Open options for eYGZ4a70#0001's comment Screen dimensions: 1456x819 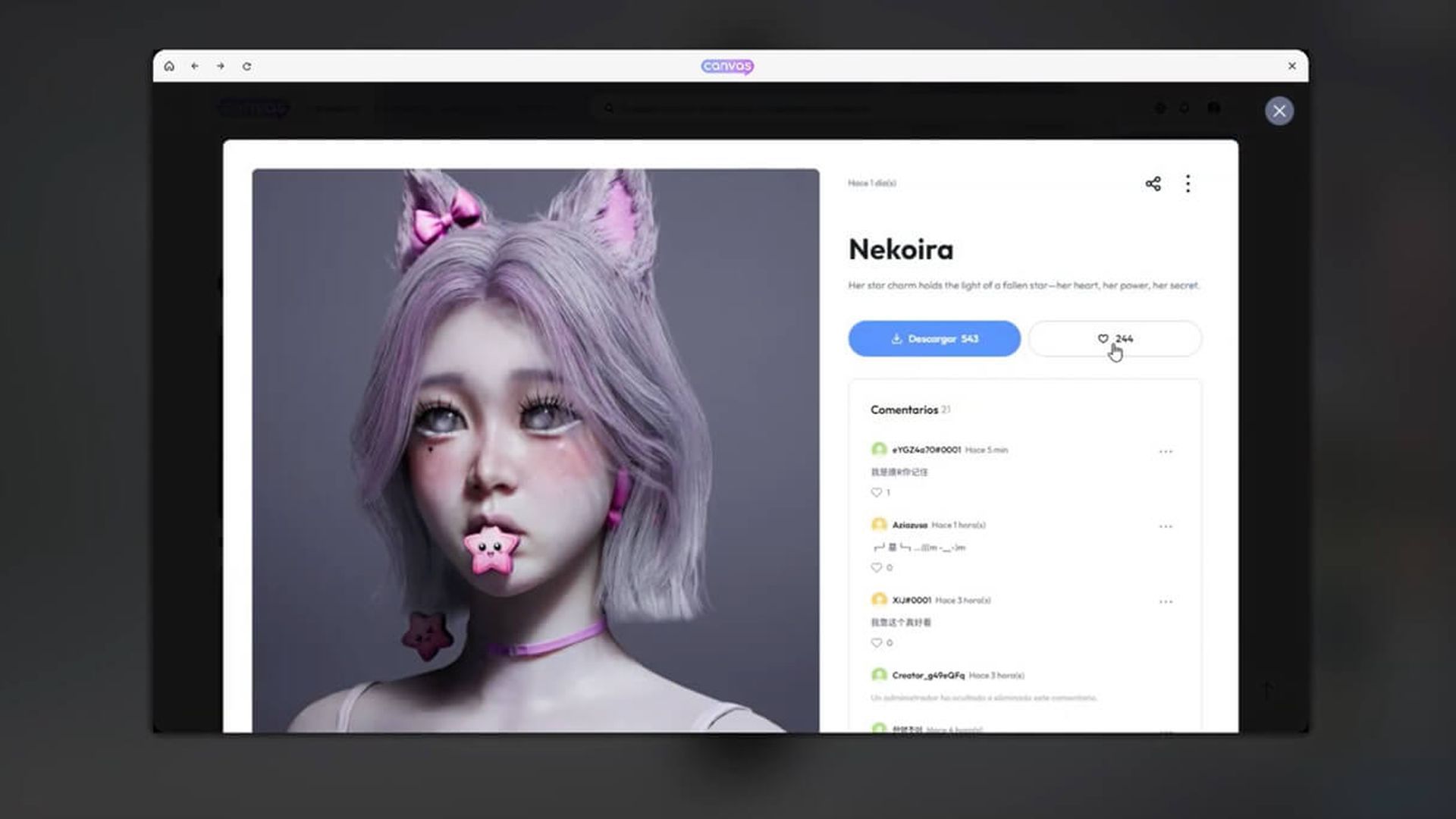(x=1165, y=451)
